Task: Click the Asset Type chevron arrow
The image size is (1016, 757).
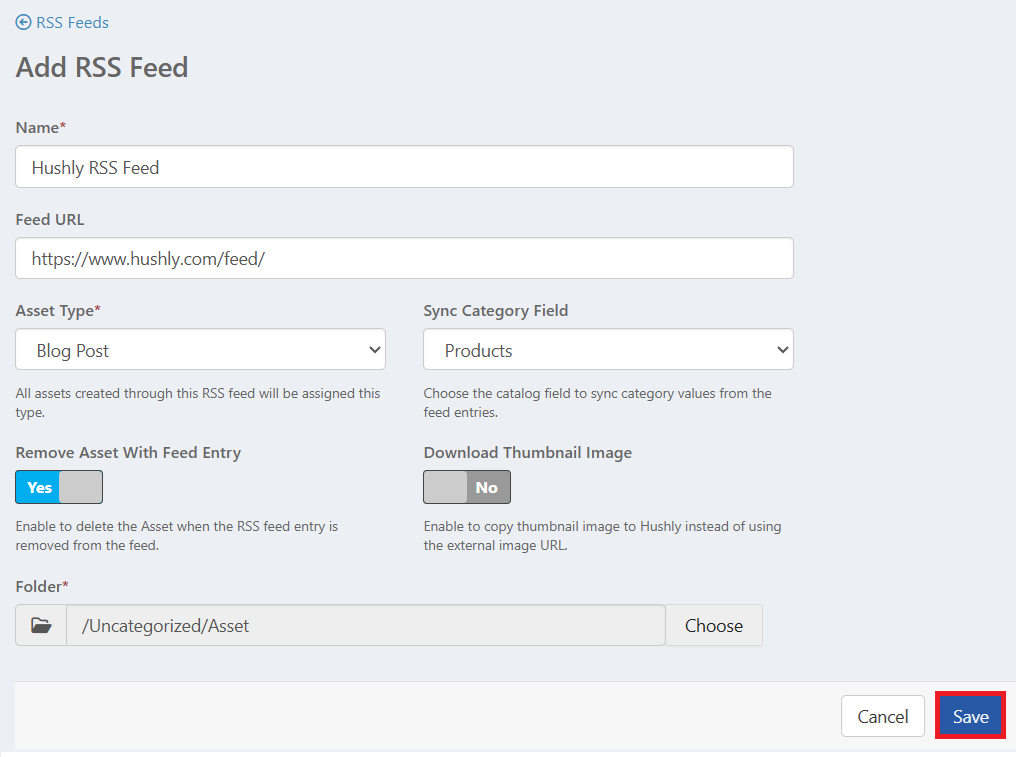Action: [375, 350]
